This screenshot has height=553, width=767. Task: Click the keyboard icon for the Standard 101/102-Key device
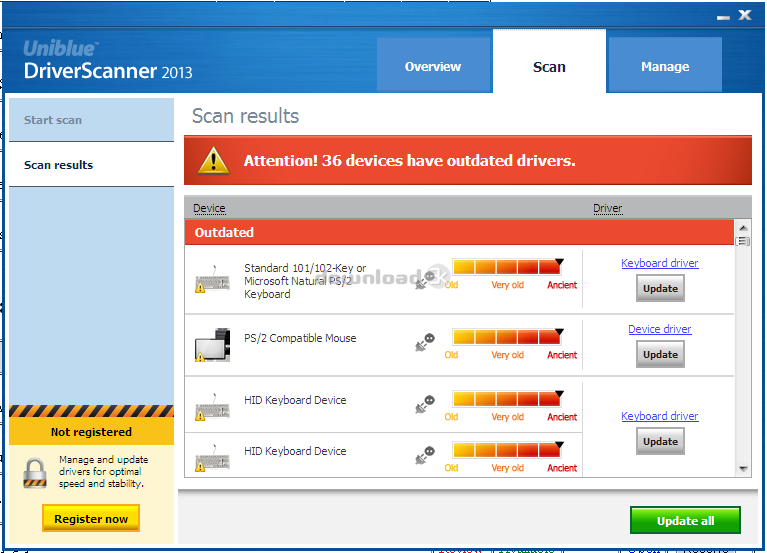(212, 280)
